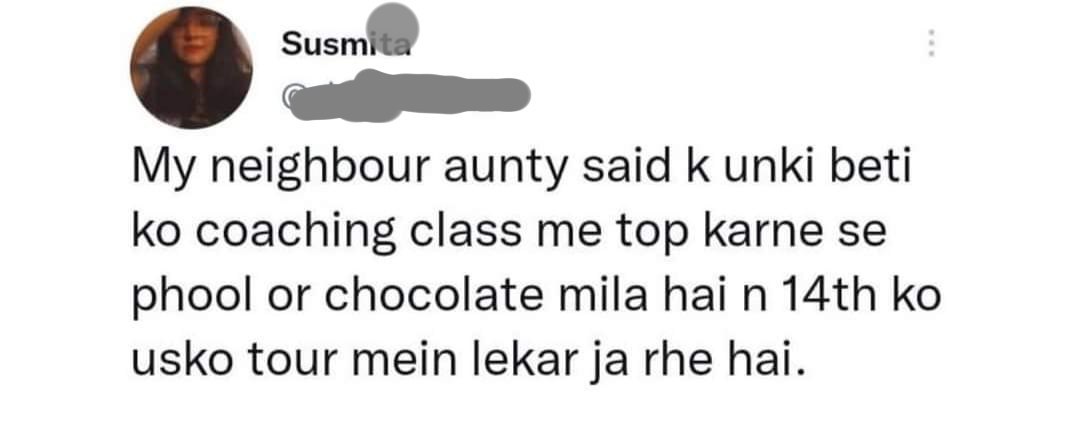Open Susmita's profile picture
The width and height of the screenshot is (1080, 422).
pyautogui.click(x=191, y=67)
